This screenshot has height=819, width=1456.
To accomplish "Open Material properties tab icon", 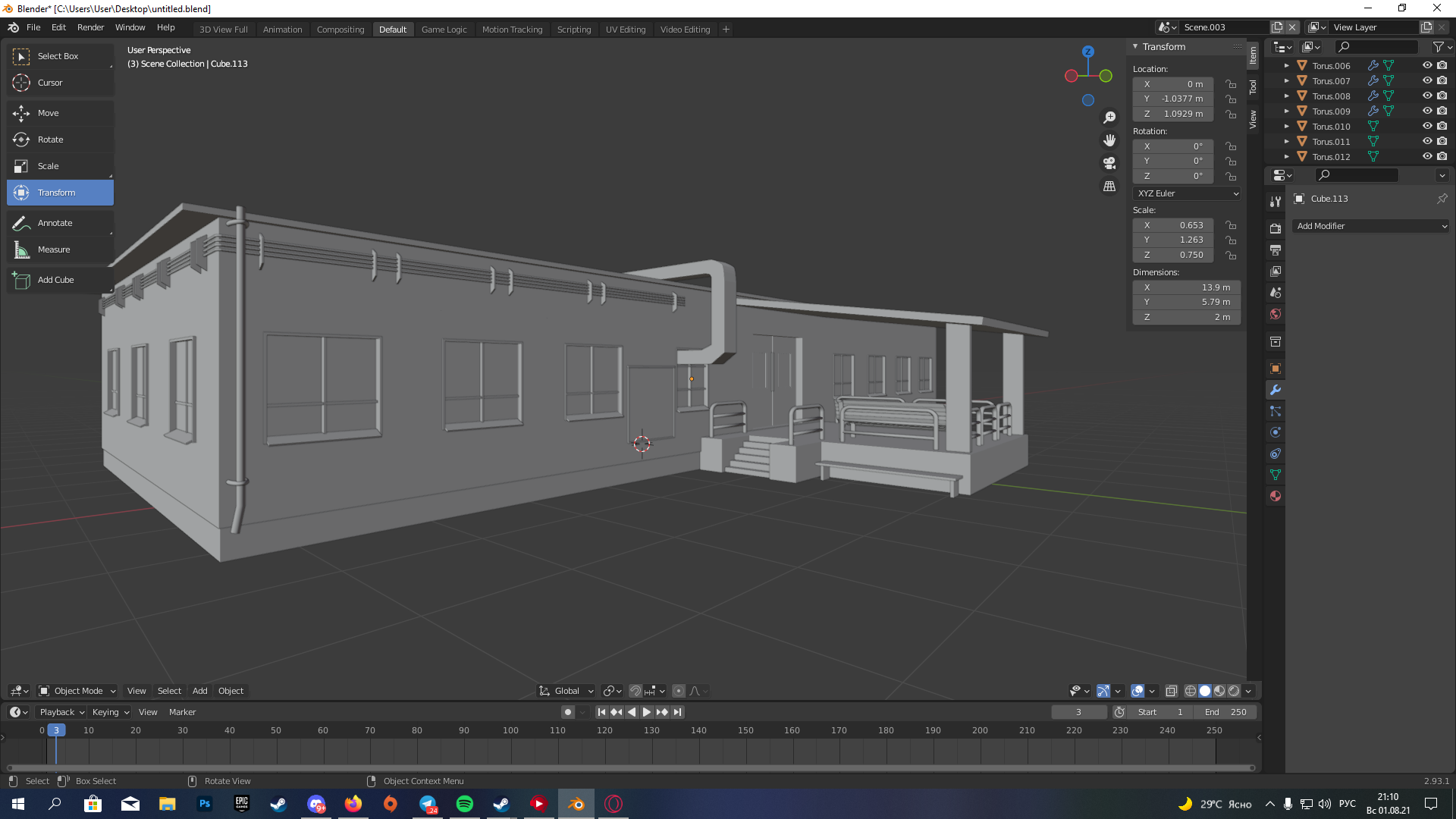I will coord(1276,496).
